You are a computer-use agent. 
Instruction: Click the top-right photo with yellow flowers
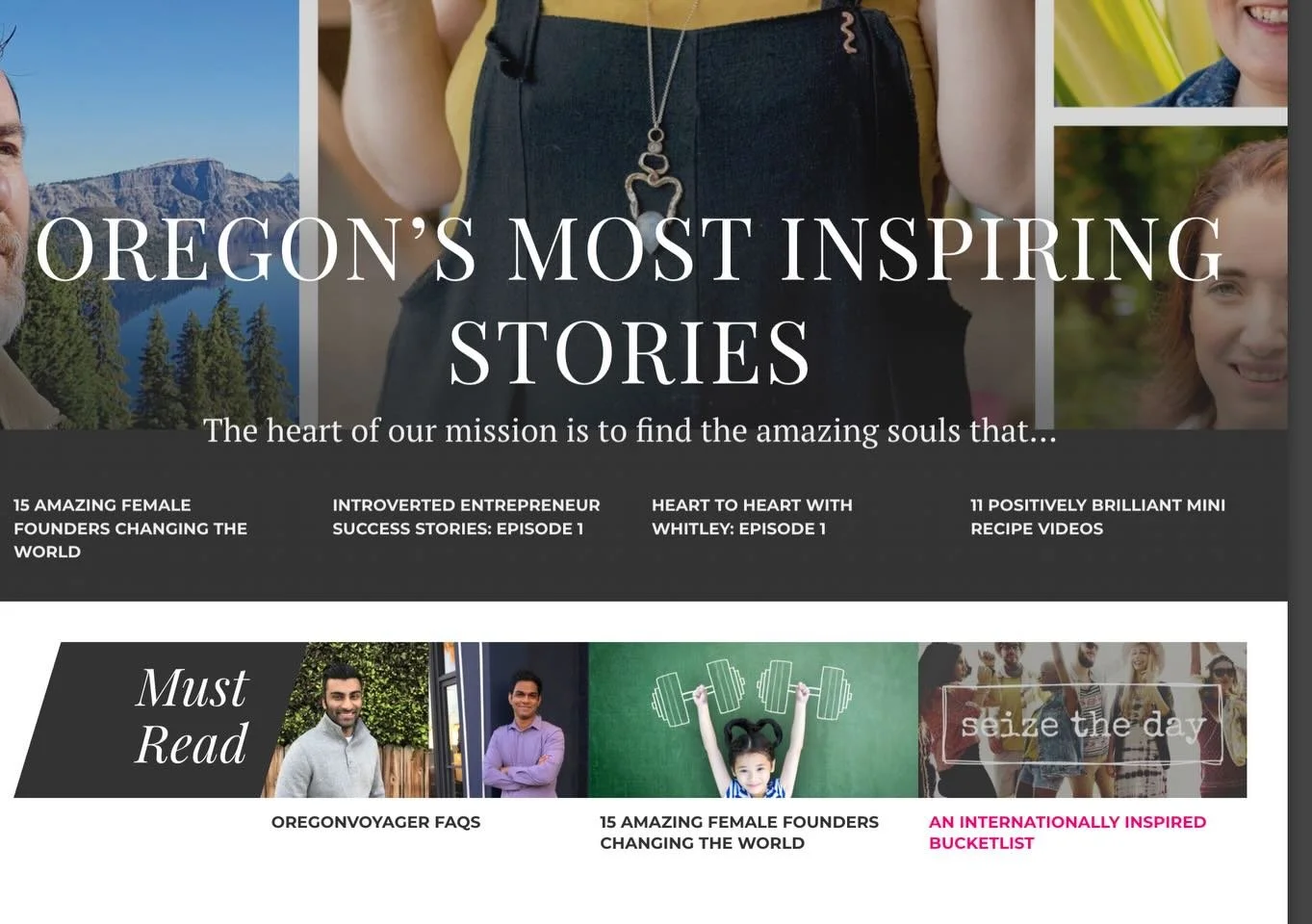coord(1171,53)
